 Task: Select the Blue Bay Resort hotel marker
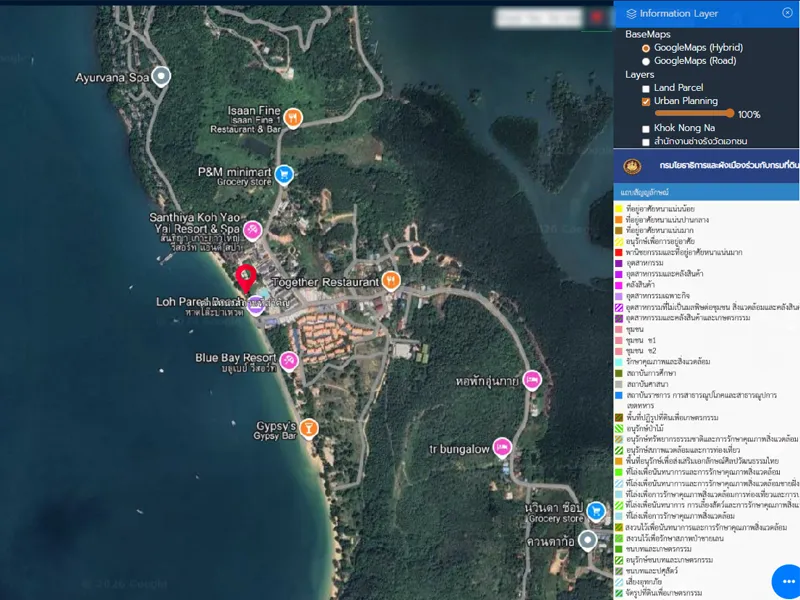tap(289, 360)
